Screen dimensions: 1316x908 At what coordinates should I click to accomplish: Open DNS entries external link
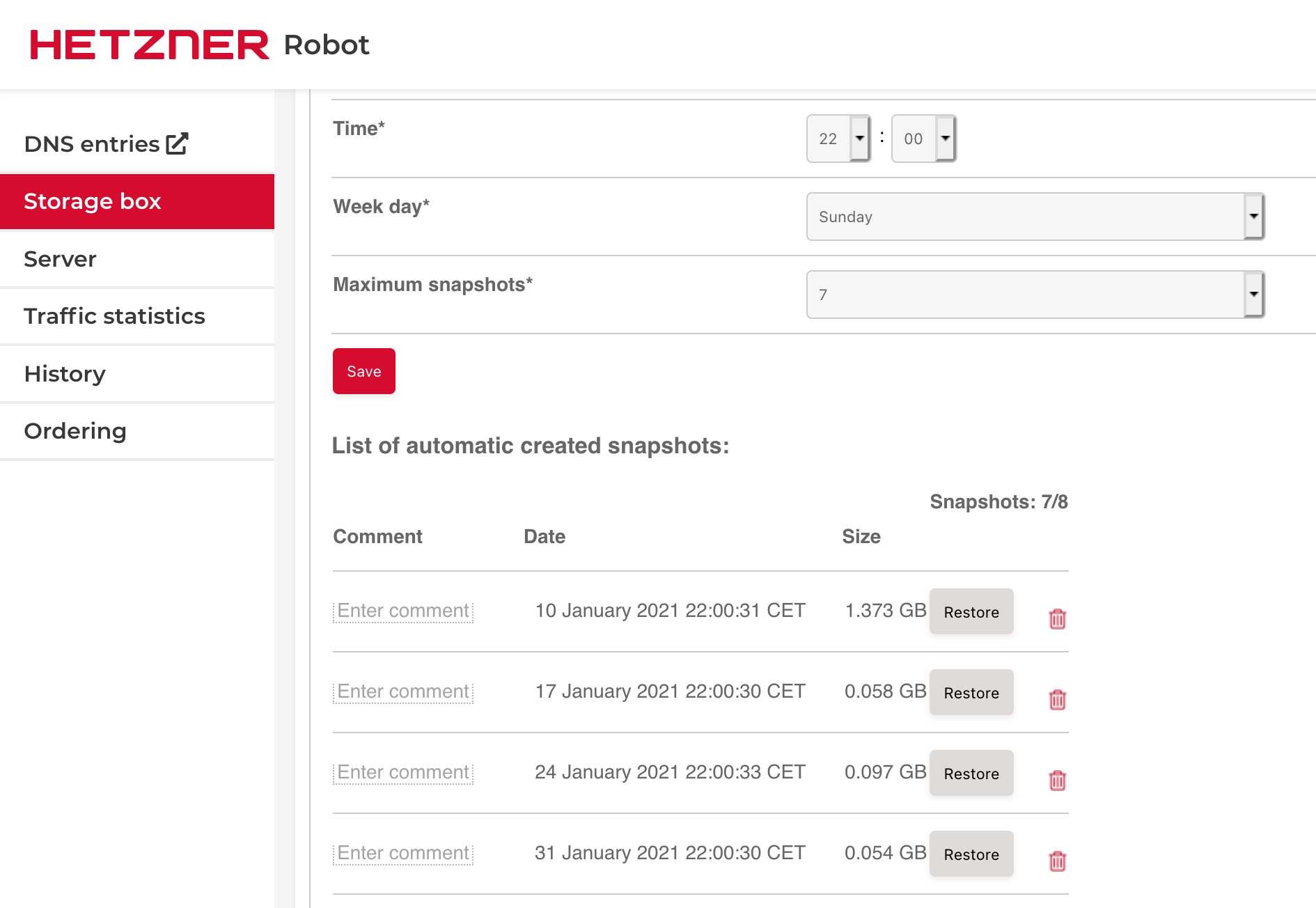106,144
